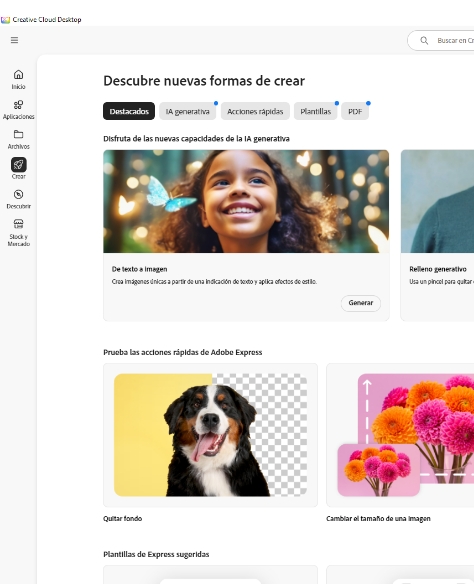Switch to Plantillas tab

click(315, 111)
